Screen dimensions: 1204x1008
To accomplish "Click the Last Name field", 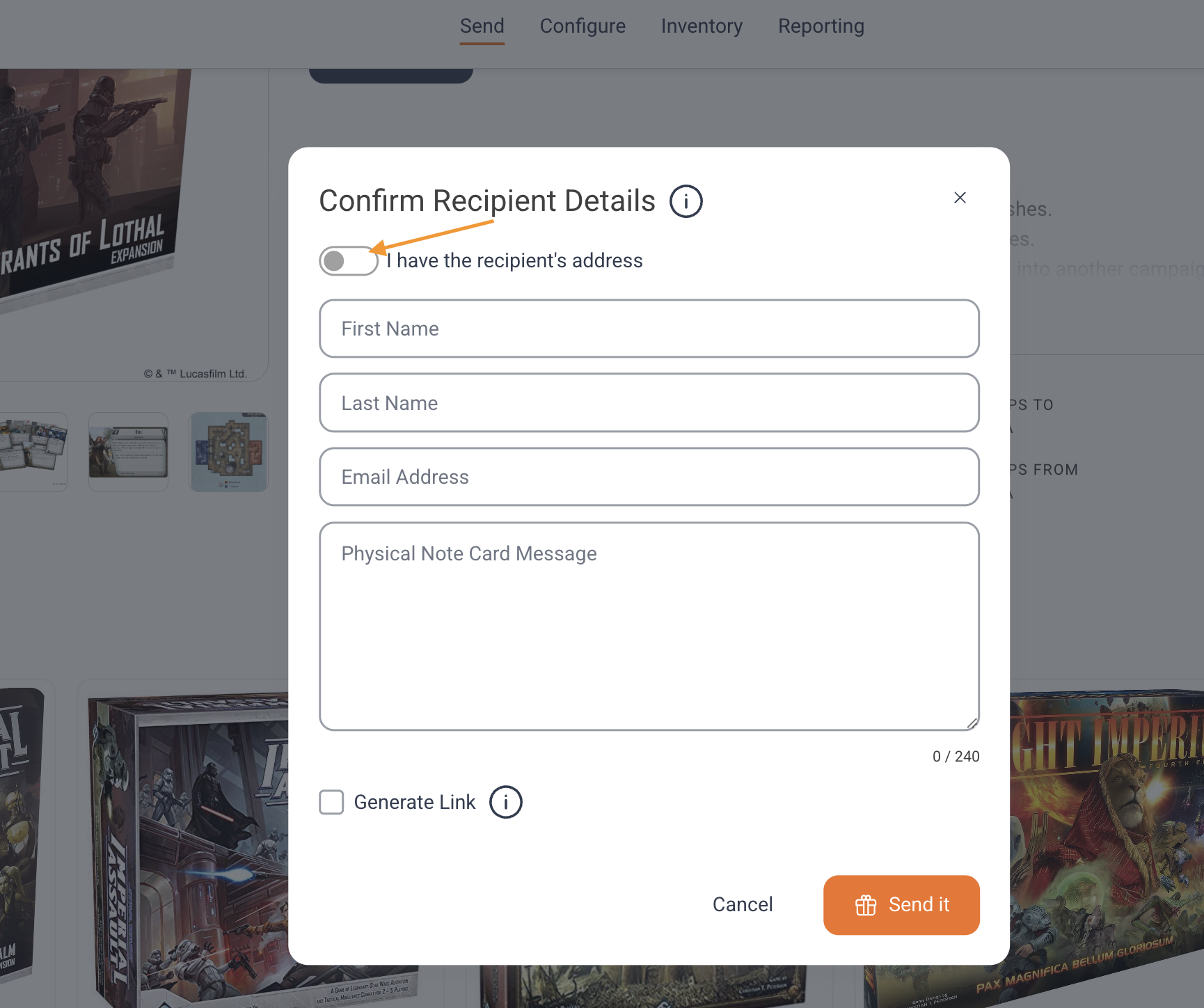I will coord(649,403).
